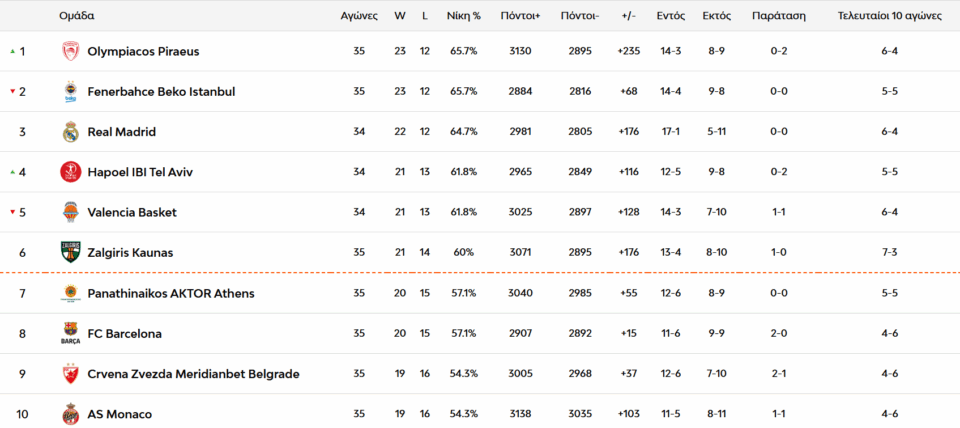
Task: Click the Παράταση column header
Action: 779,16
